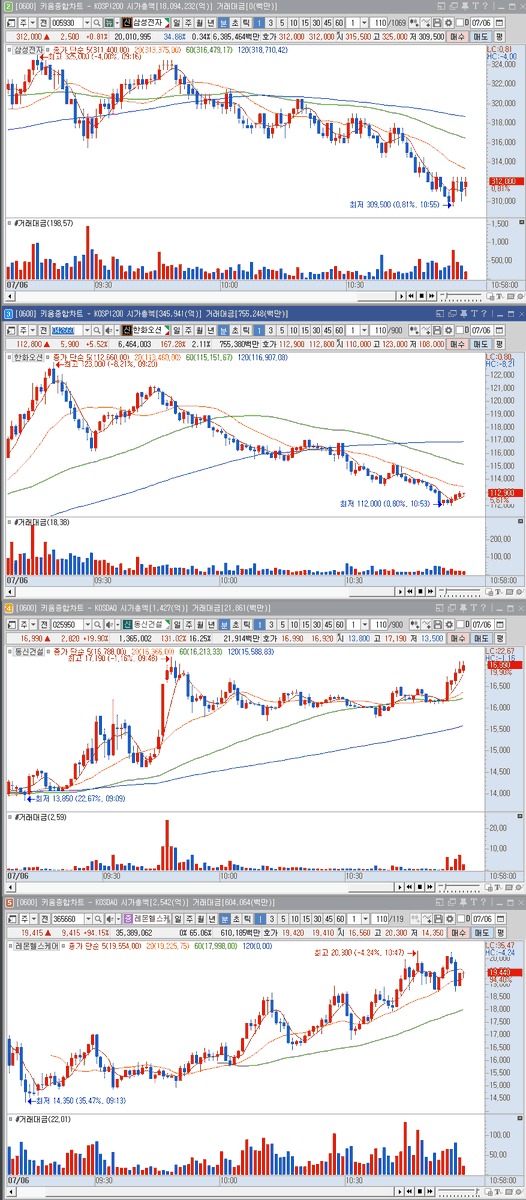The image size is (526, 1200).
Task: Click 매도 sell button in 동신건설 chart
Action: 482,636
